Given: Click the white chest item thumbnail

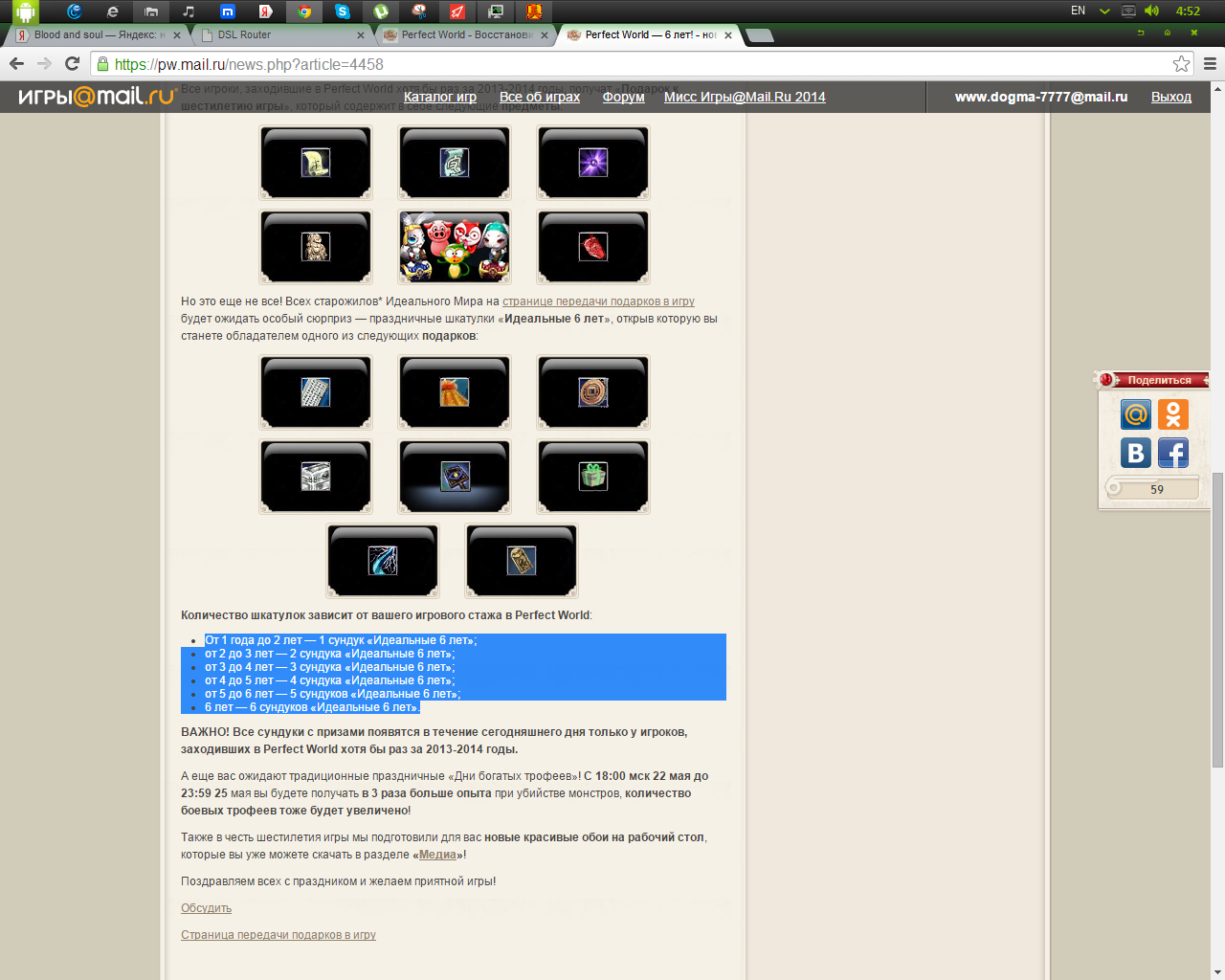Looking at the screenshot, I should coord(316,477).
